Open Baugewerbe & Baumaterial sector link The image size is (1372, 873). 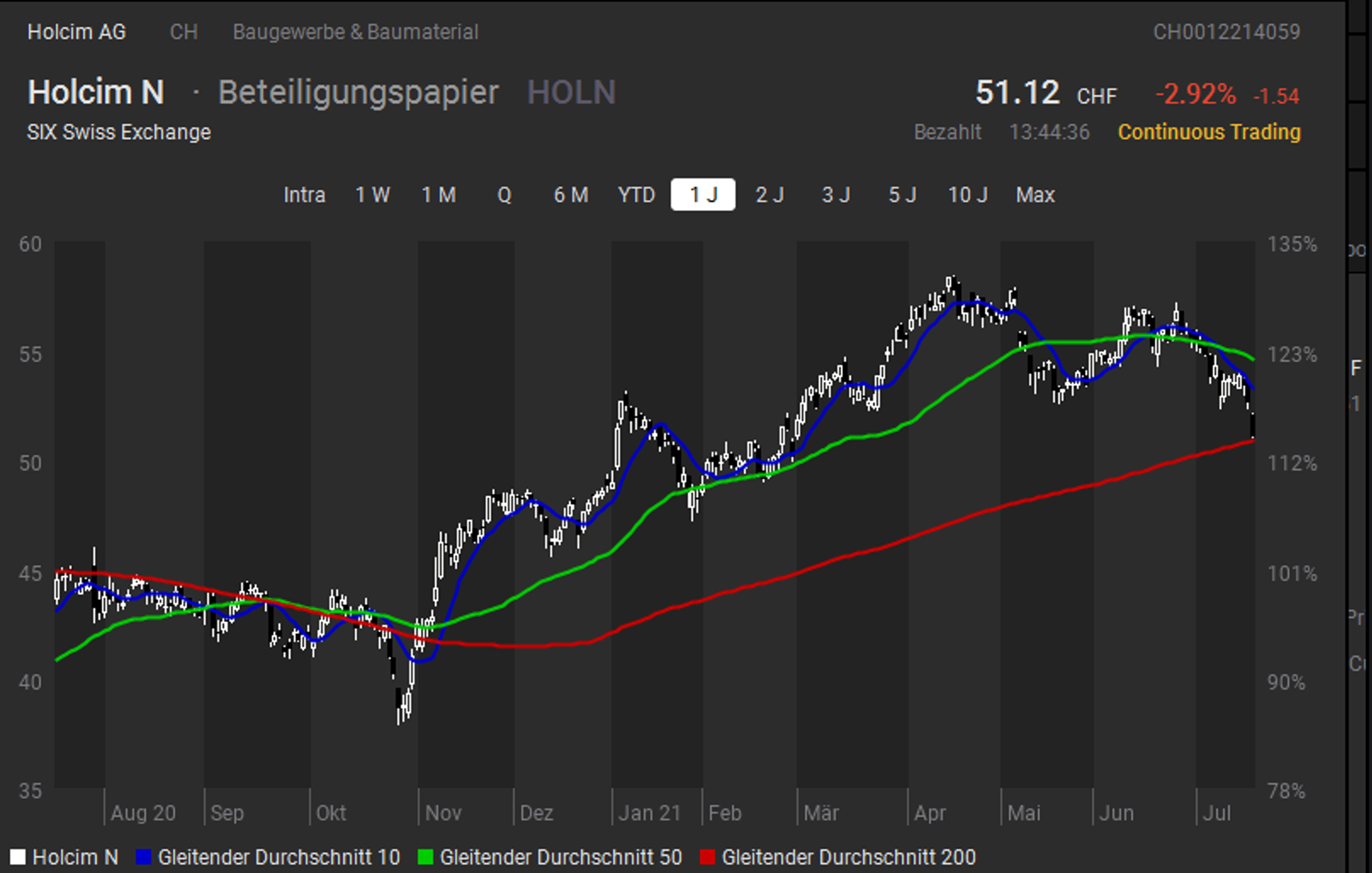[x=355, y=32]
